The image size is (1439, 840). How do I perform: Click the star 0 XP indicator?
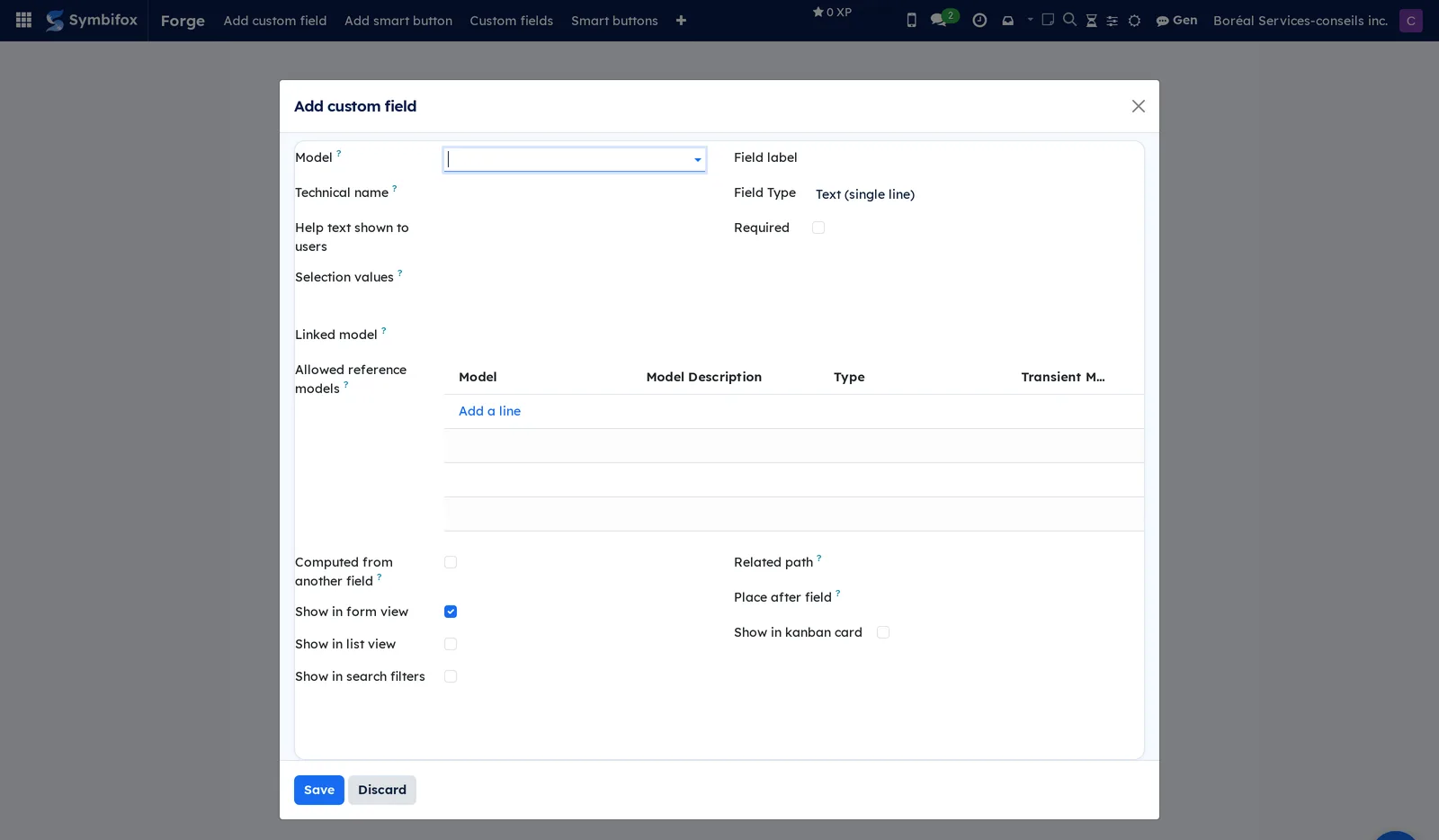[x=832, y=12]
